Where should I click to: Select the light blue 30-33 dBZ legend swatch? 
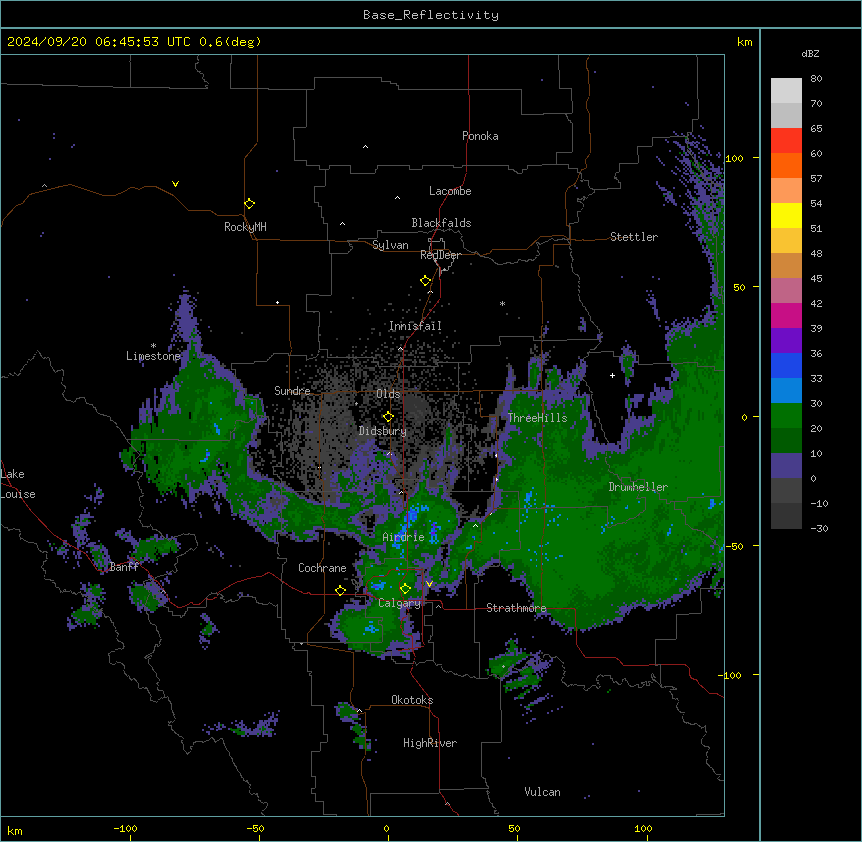point(786,391)
